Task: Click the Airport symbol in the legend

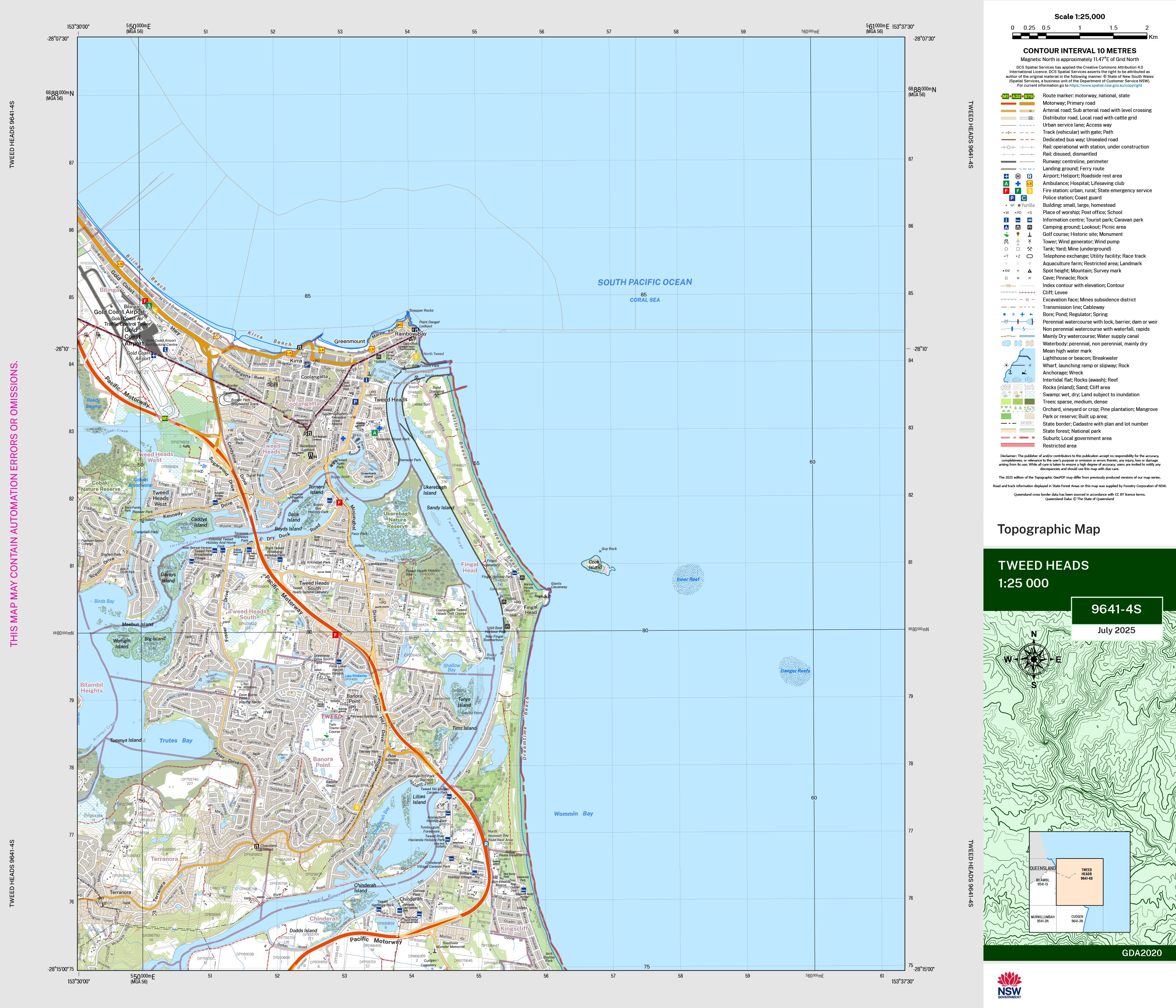Action: coord(1006,176)
